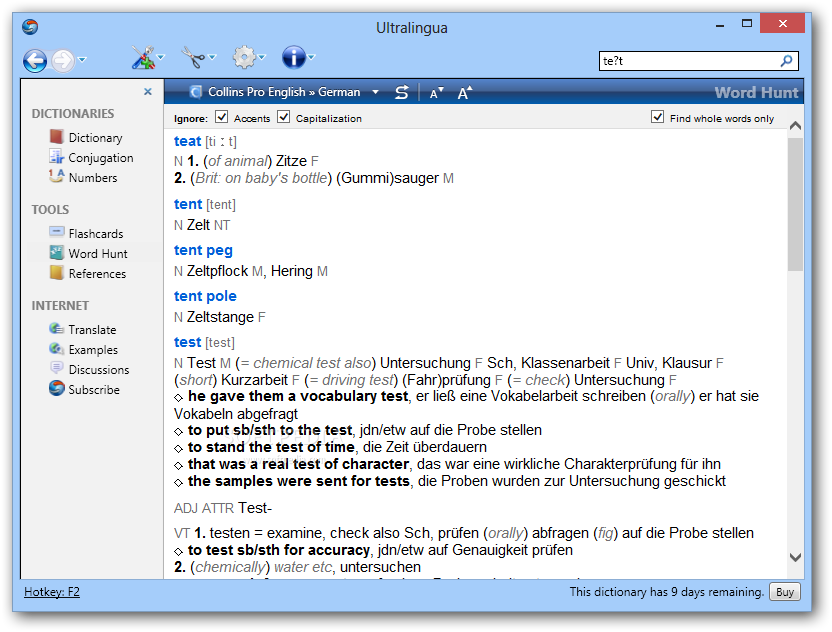Screen dimensions: 832x632
Task: Open Subscribe under Internet
Action: tap(84, 389)
